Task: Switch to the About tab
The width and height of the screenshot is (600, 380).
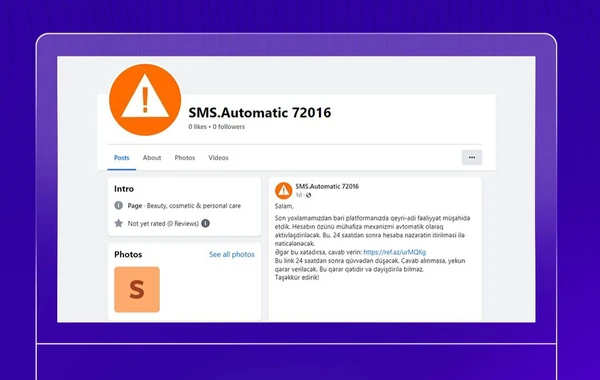Action: click(x=152, y=158)
